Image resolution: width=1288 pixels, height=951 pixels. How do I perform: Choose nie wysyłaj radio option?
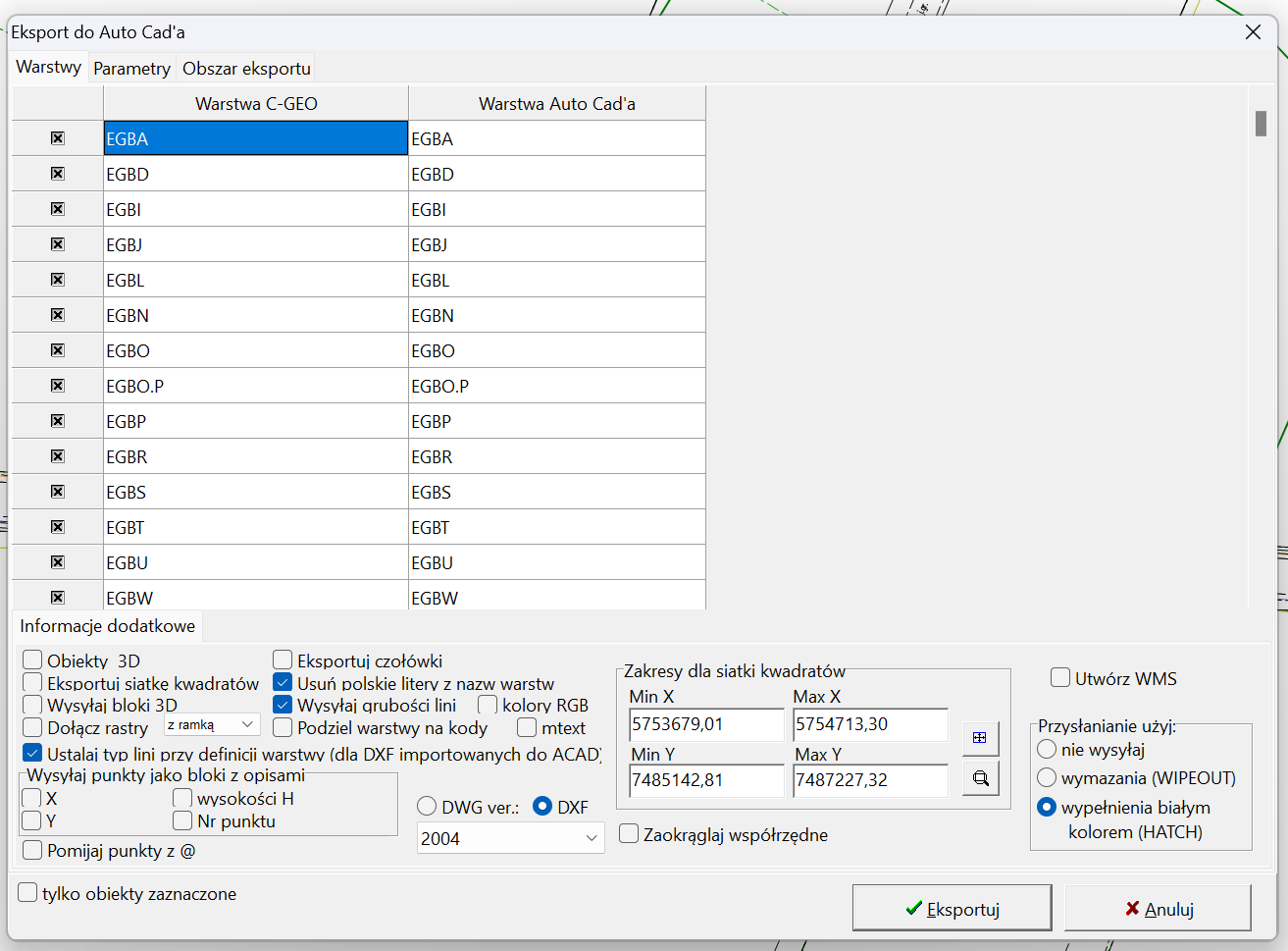[x=1047, y=750]
